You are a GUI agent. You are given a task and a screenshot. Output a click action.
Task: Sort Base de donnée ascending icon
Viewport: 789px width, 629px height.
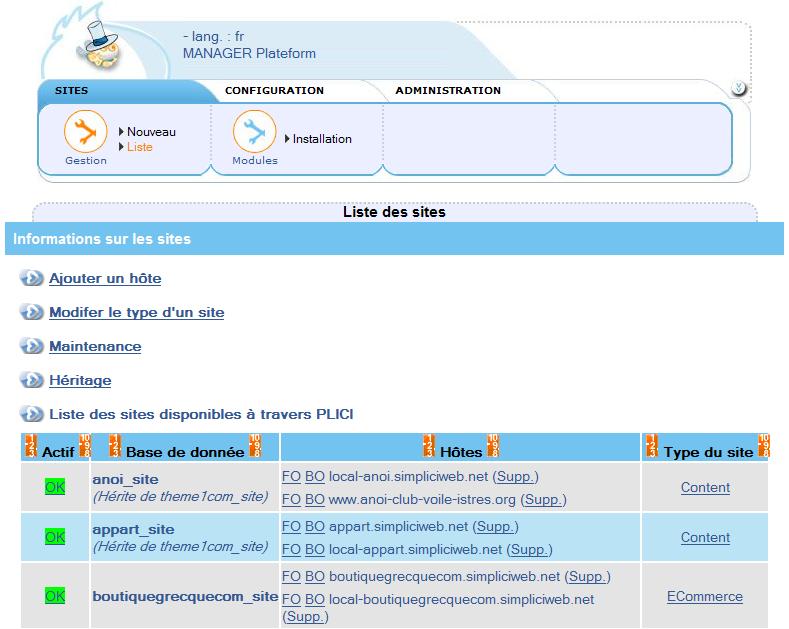(x=115, y=446)
